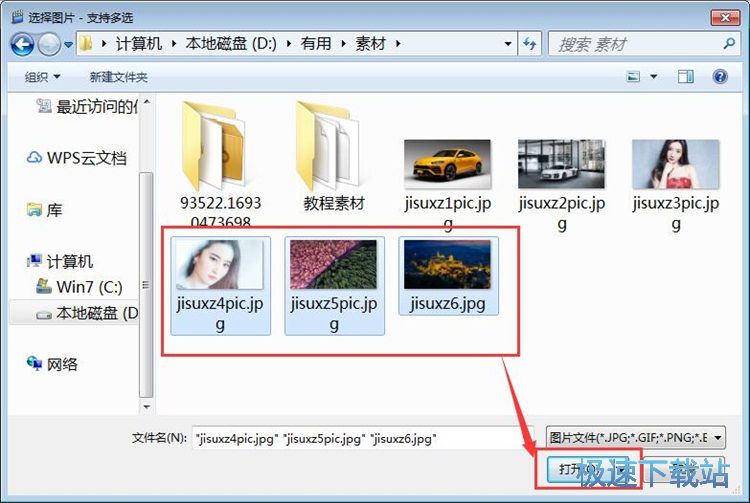Click the folder icon in address bar
750x503 pixels.
pyautogui.click(x=86, y=44)
